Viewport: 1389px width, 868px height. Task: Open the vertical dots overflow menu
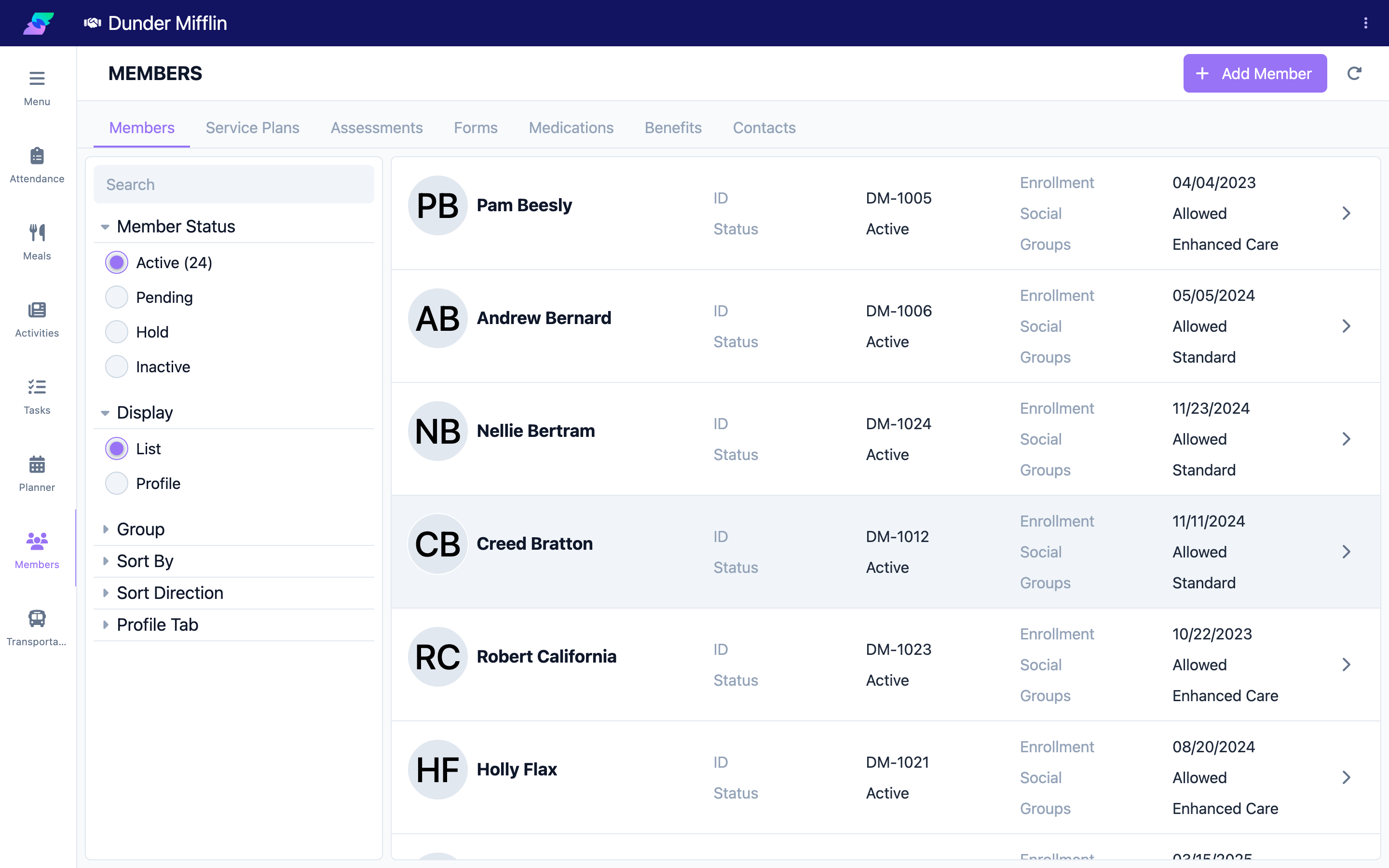click(x=1365, y=23)
